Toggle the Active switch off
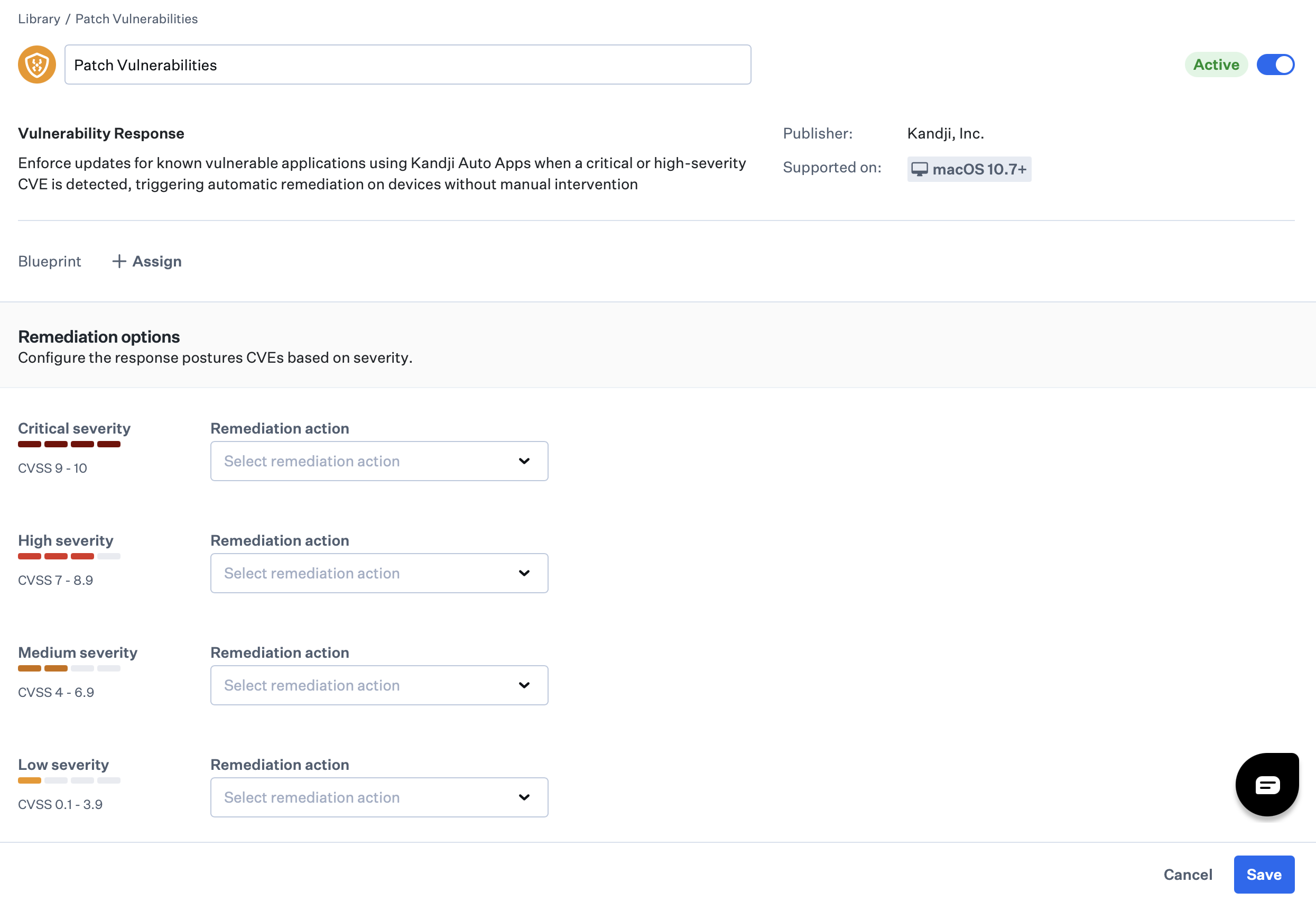The image size is (1316, 901). point(1275,65)
